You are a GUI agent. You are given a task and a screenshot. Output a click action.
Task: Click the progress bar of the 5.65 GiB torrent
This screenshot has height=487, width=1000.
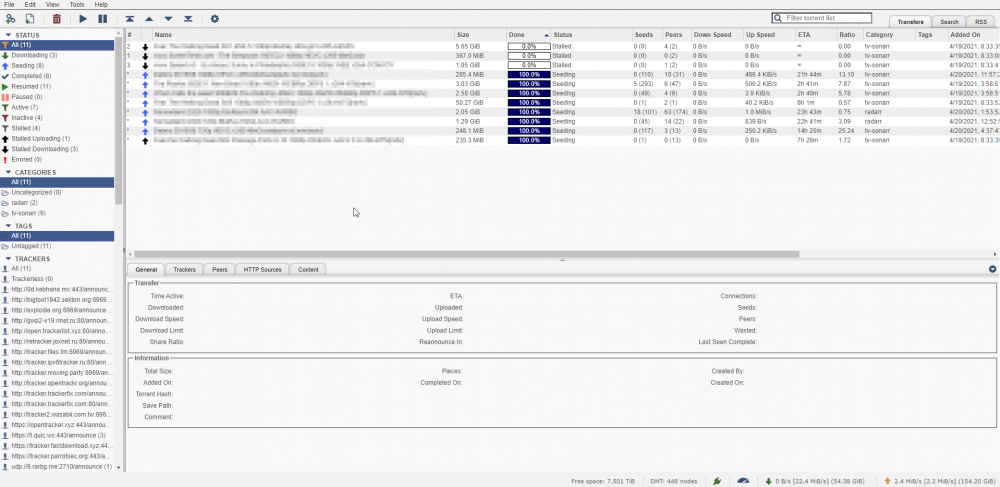click(529, 47)
